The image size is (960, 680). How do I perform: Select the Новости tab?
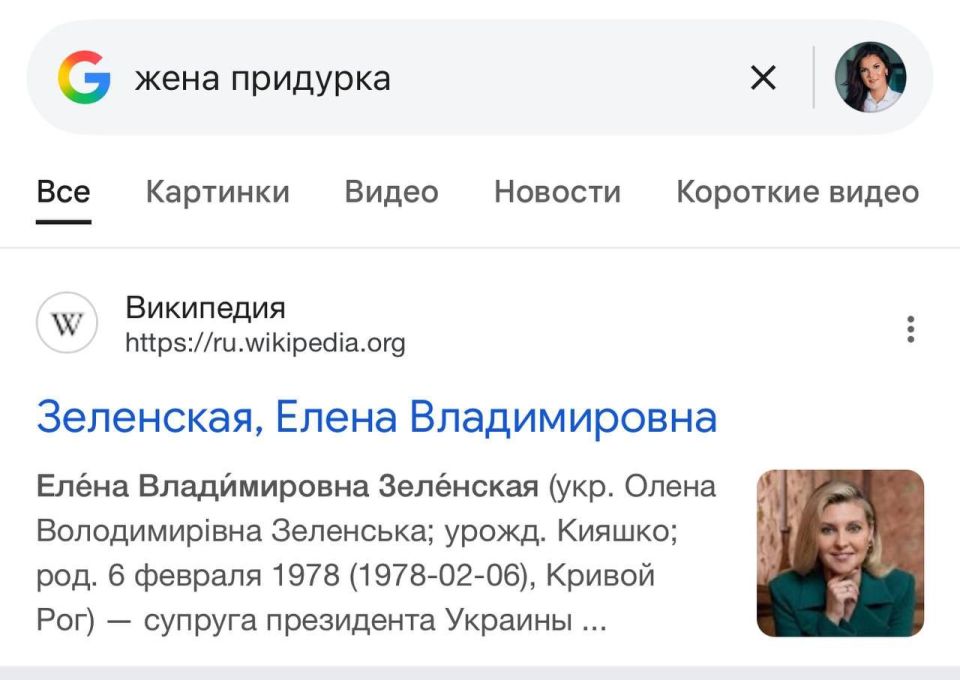click(x=557, y=192)
